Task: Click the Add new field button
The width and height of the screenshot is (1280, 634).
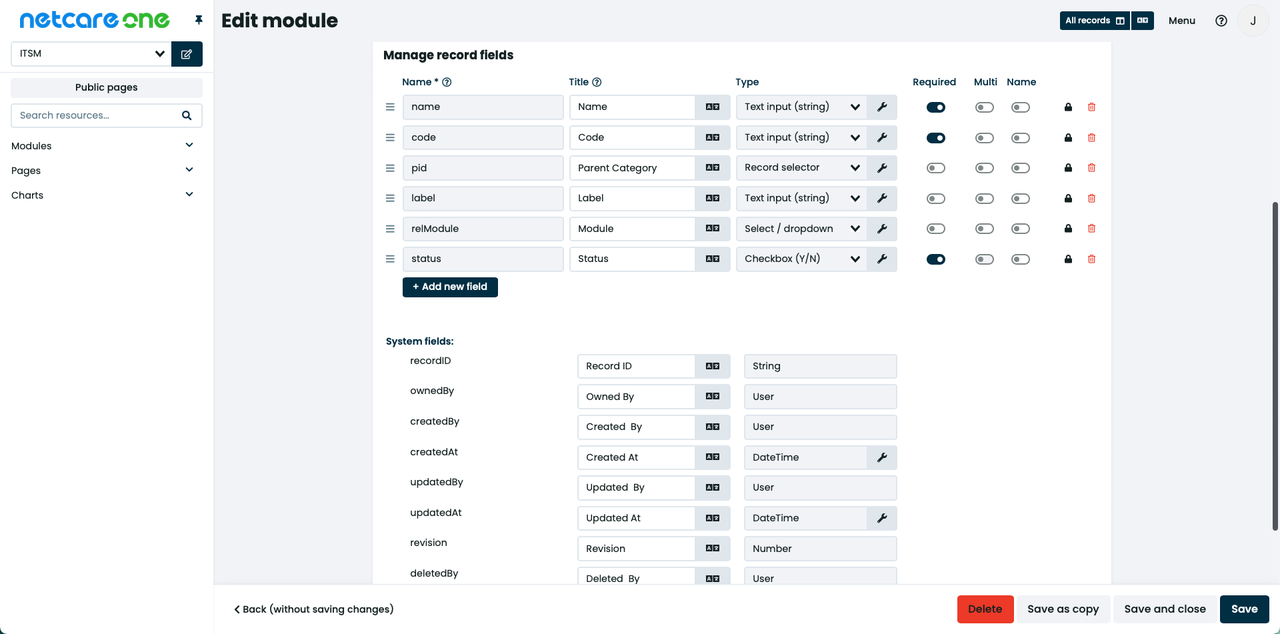Action: [x=450, y=287]
